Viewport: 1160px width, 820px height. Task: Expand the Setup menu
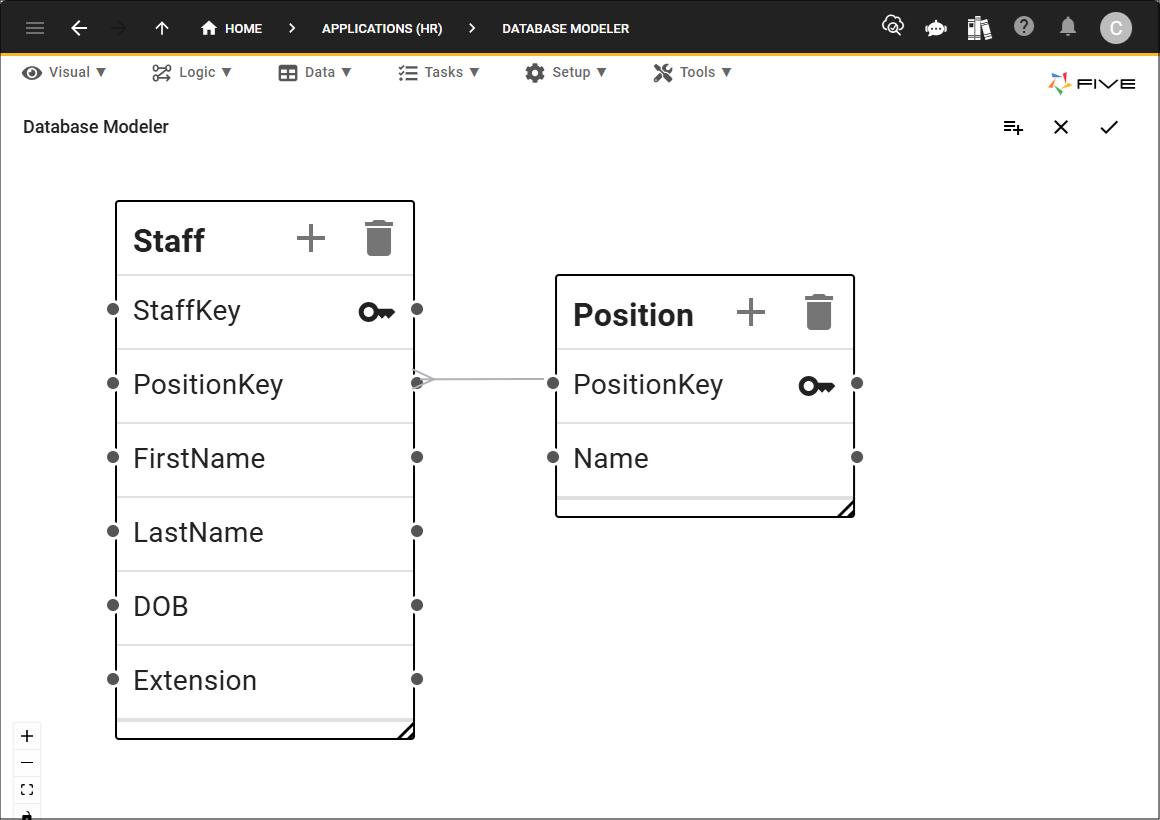point(566,73)
